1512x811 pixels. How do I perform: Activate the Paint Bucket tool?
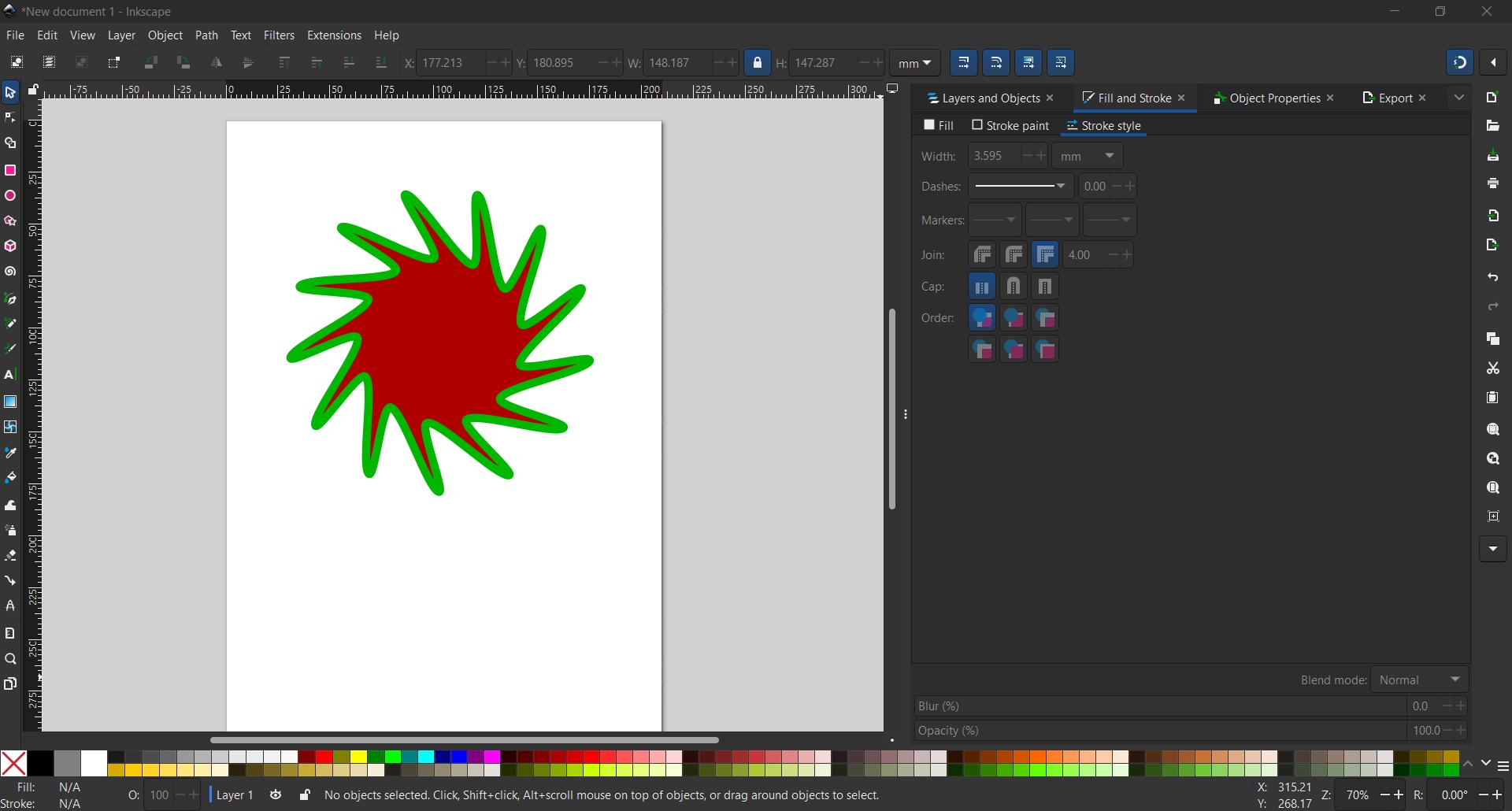(x=10, y=478)
